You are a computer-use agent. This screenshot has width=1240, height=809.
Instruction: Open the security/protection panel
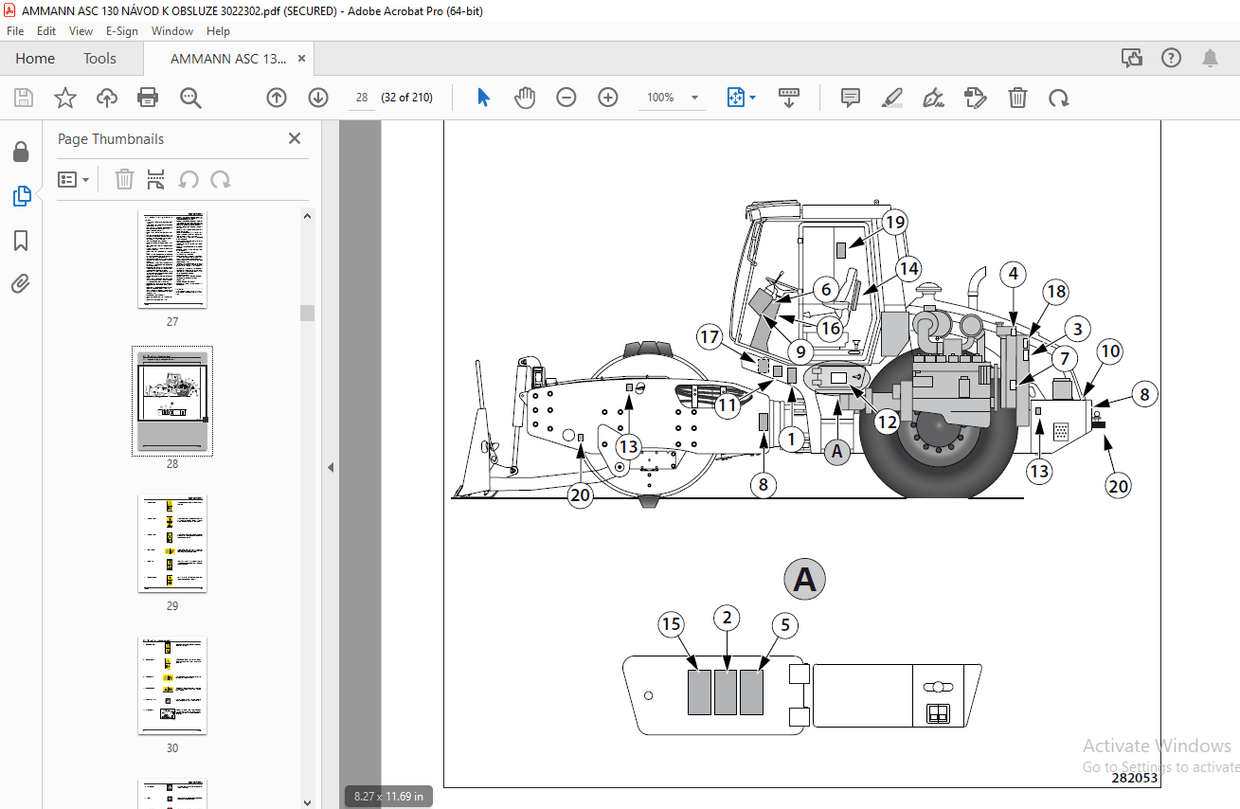click(x=21, y=151)
